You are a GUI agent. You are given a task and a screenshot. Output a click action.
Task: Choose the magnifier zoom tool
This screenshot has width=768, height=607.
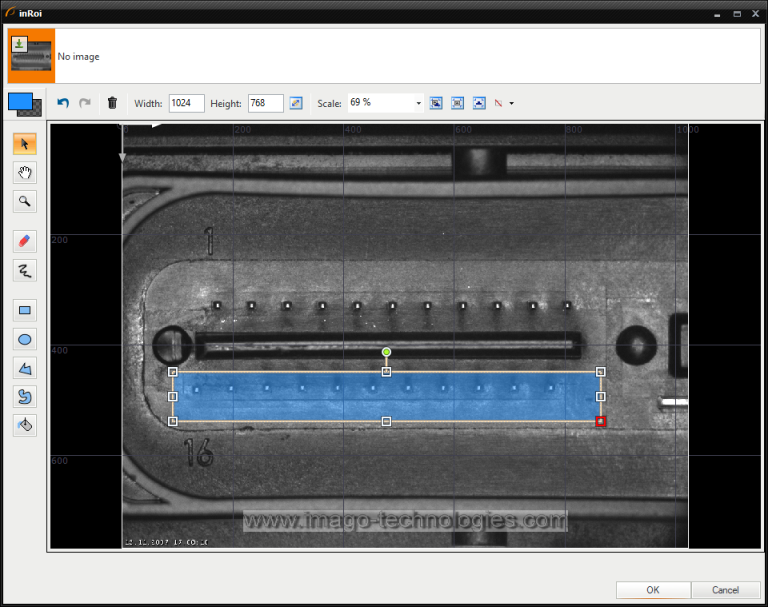tap(25, 202)
